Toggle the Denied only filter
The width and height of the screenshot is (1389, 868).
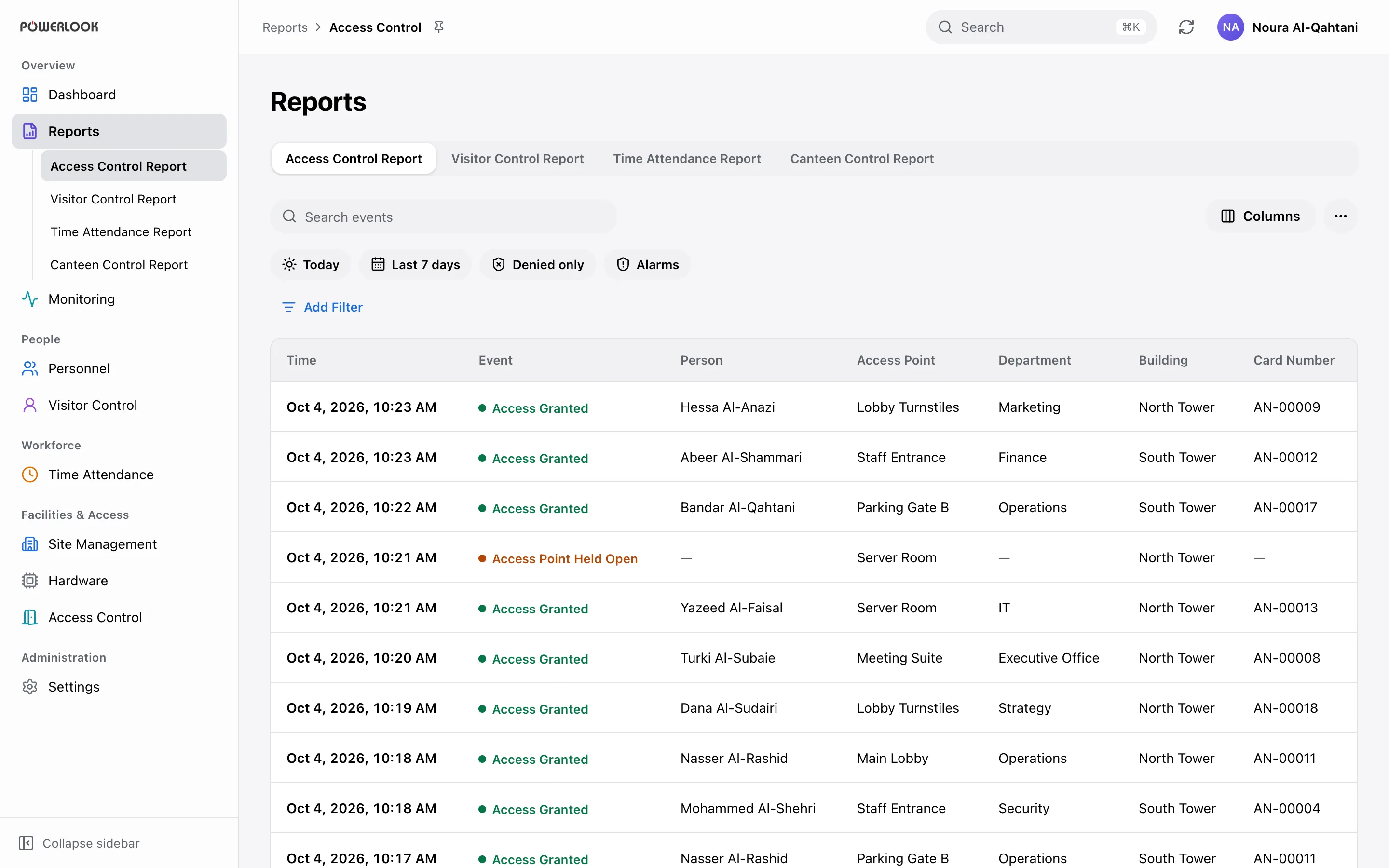(538, 265)
